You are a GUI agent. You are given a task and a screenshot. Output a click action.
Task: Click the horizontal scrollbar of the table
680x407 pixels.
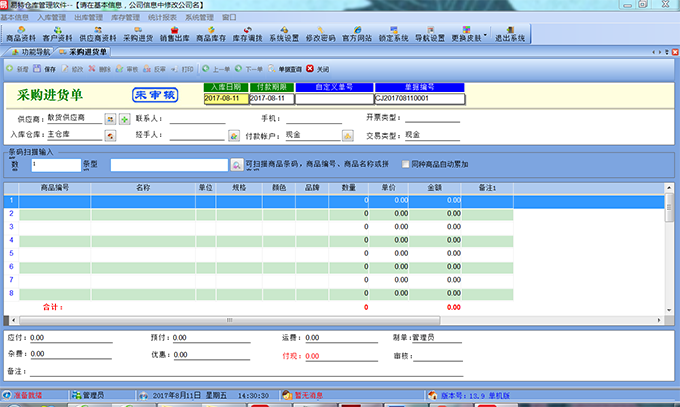tap(229, 320)
